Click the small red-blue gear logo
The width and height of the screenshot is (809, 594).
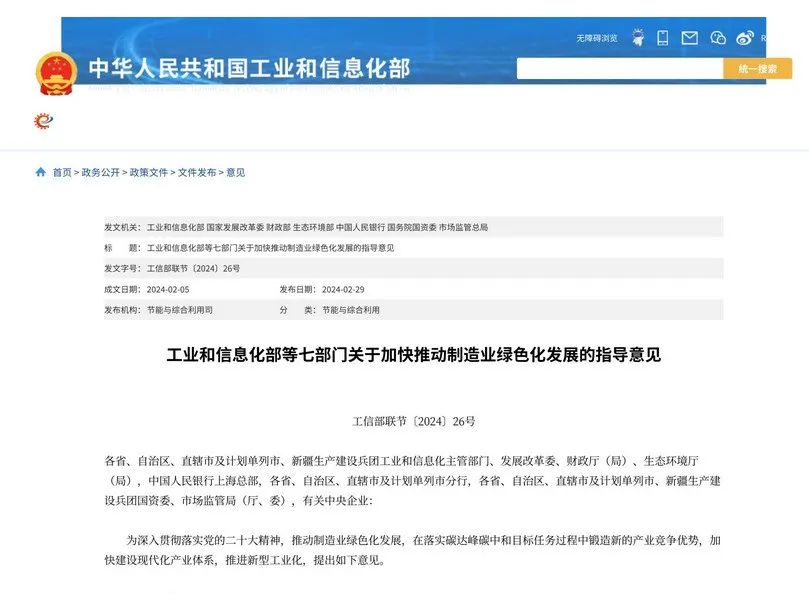pos(43,121)
